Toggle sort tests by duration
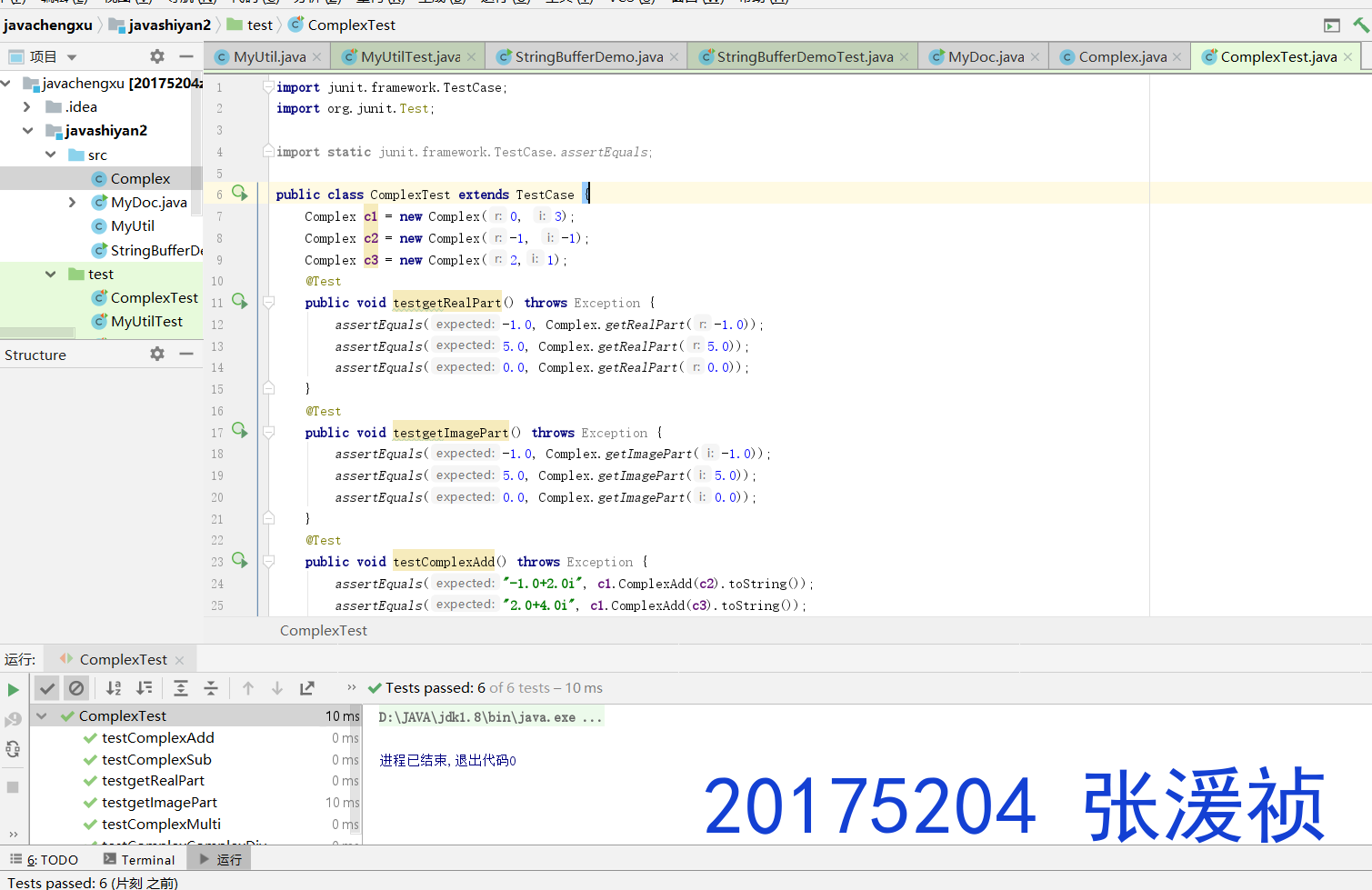Screen dimensions: 1372x890 click(x=145, y=688)
